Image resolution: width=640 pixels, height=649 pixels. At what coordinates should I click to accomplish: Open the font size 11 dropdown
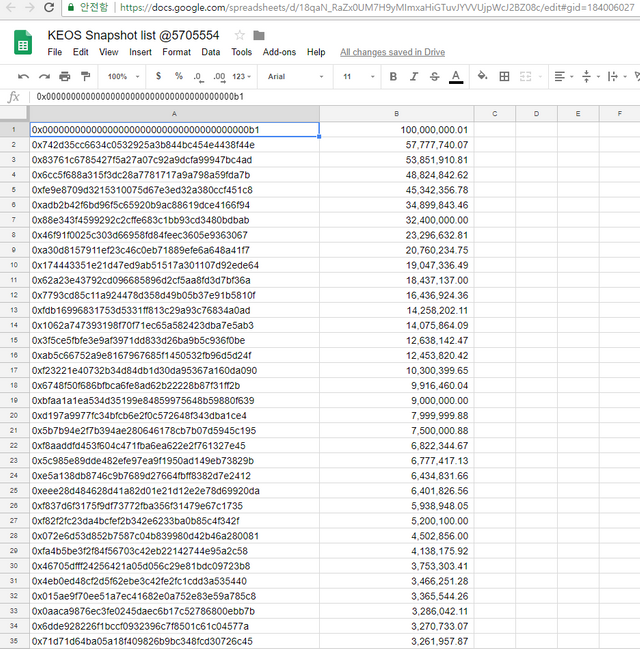coord(358,77)
